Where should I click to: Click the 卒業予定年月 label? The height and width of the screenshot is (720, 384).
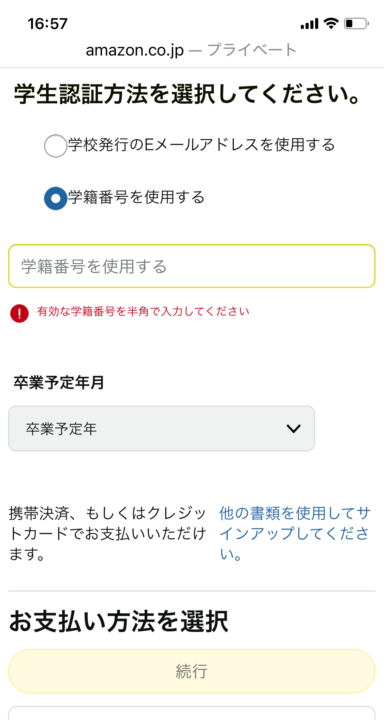point(58,382)
